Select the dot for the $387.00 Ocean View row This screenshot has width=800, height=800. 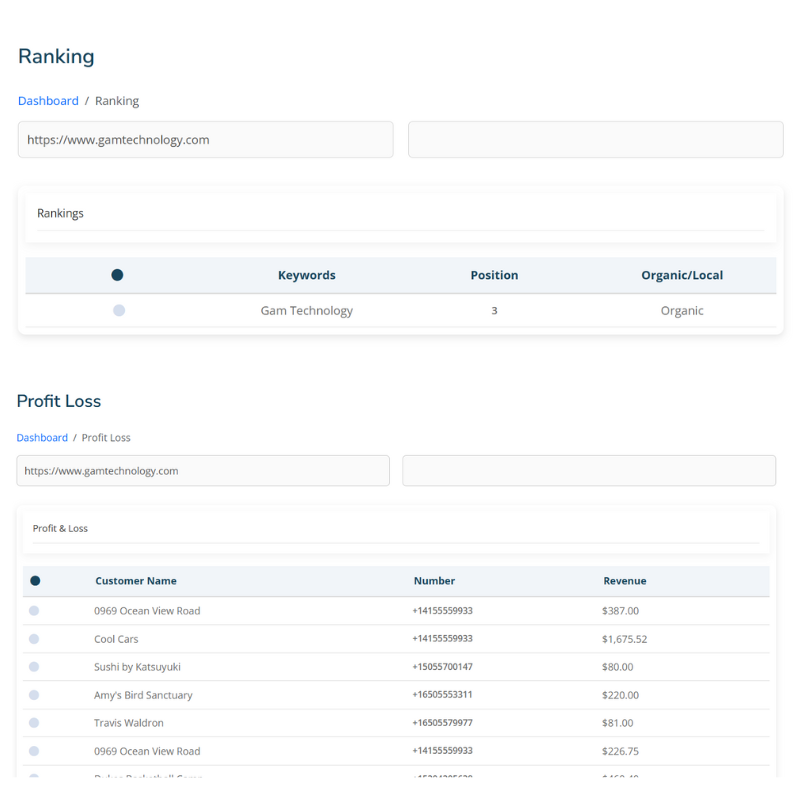[x=34, y=611]
